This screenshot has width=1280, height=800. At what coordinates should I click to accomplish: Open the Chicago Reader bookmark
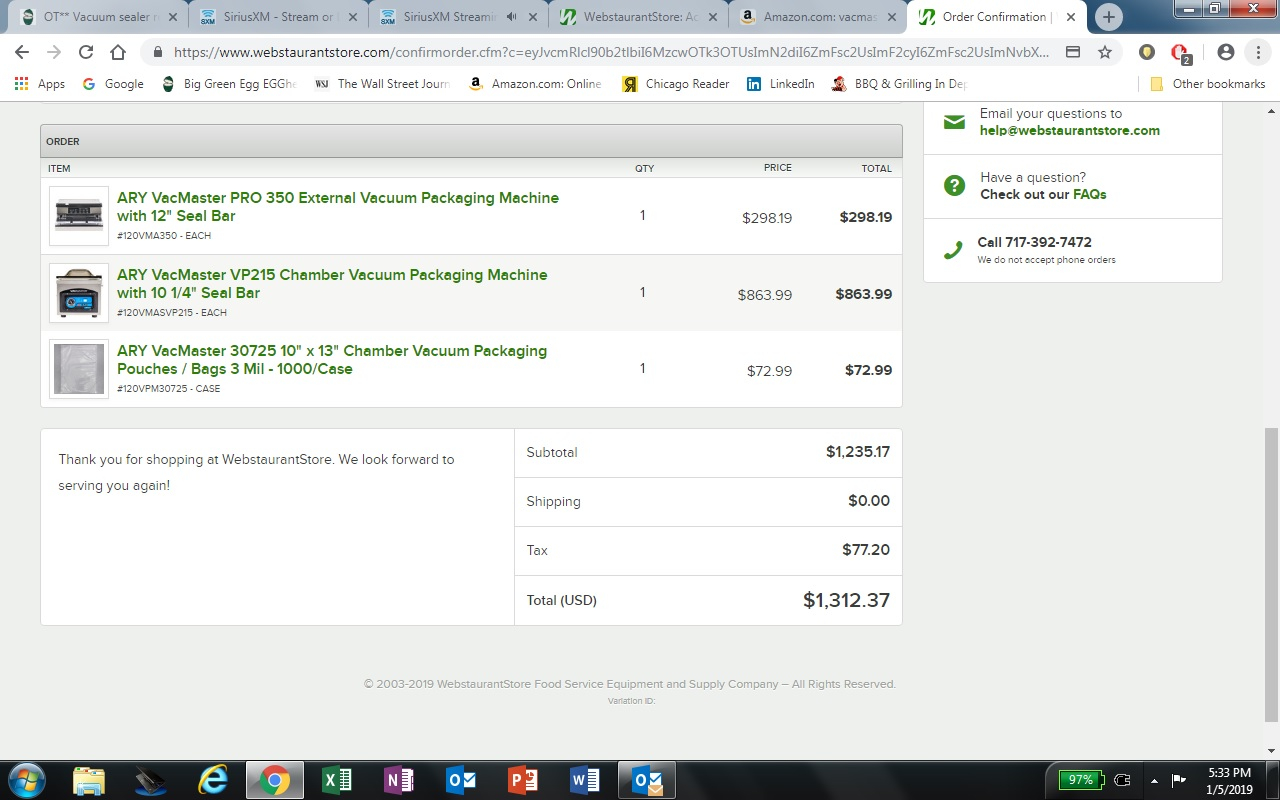pos(676,84)
